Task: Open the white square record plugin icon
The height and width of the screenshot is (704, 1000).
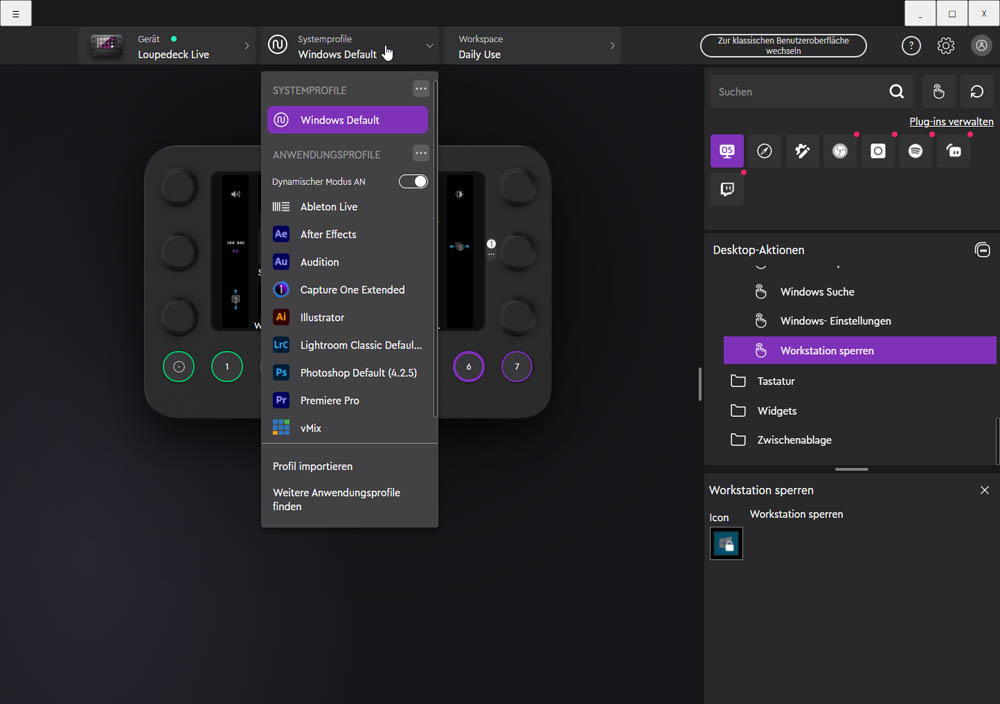Action: 878,151
